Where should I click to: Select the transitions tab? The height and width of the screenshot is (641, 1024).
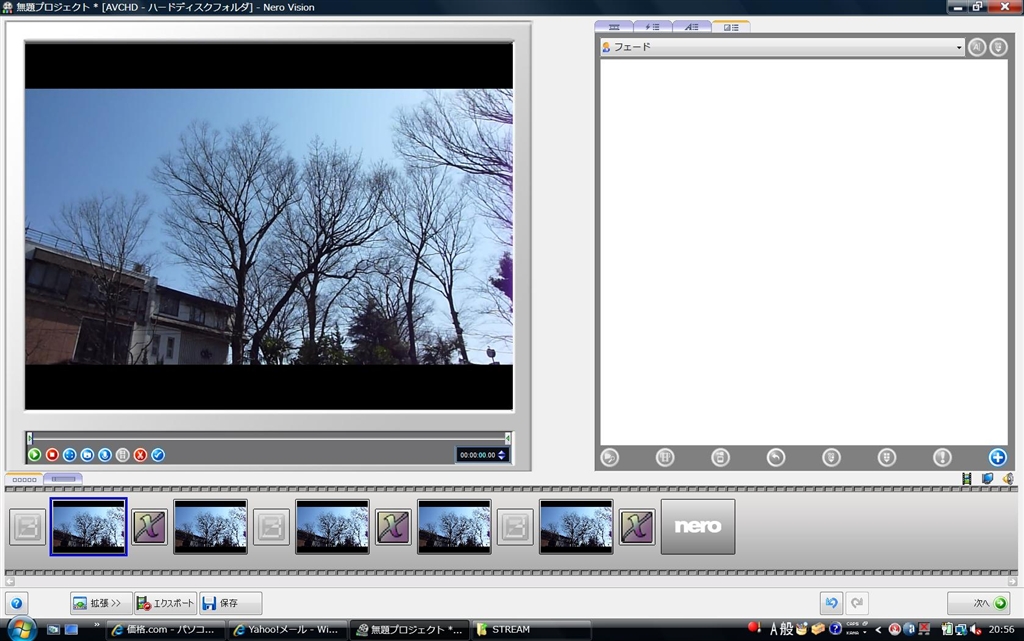731,27
